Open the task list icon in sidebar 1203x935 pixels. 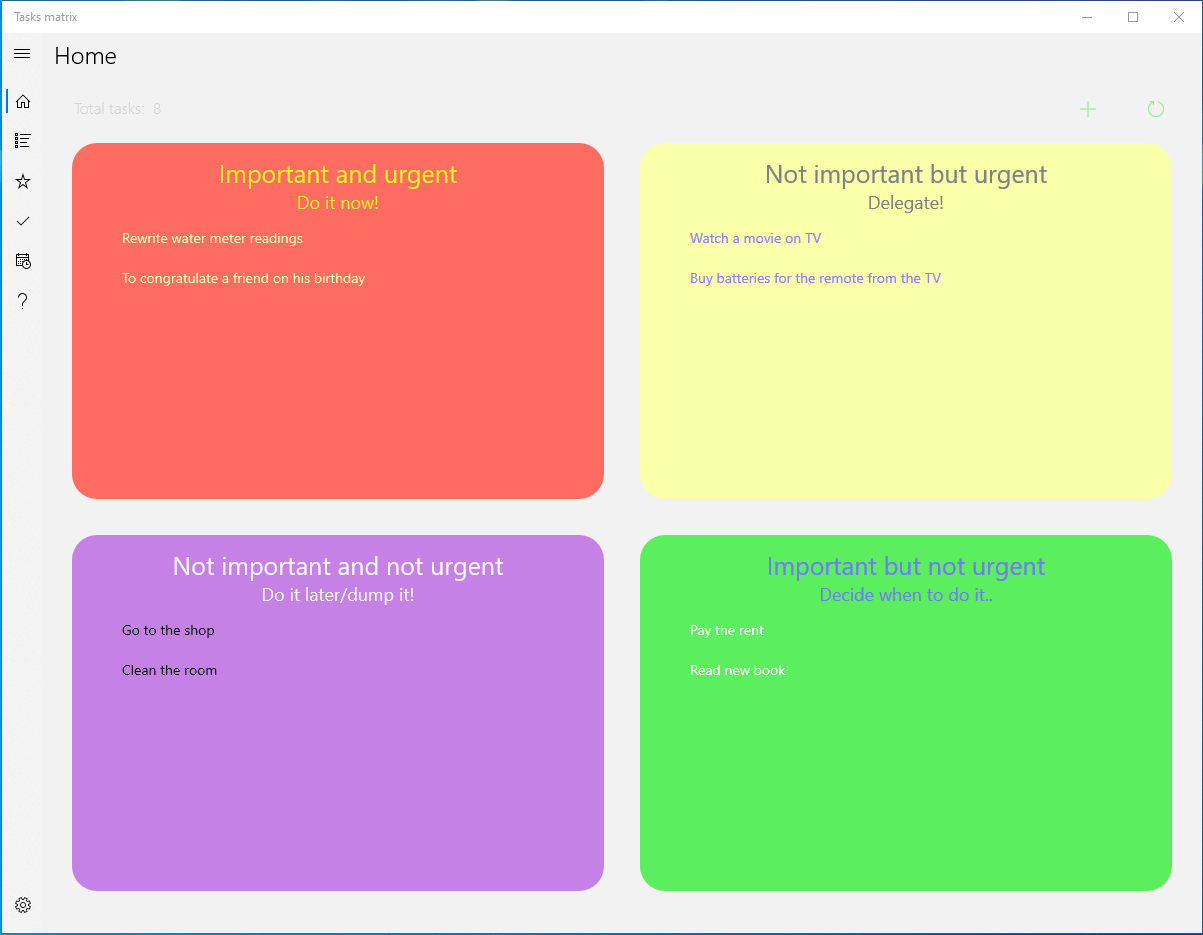coord(23,141)
